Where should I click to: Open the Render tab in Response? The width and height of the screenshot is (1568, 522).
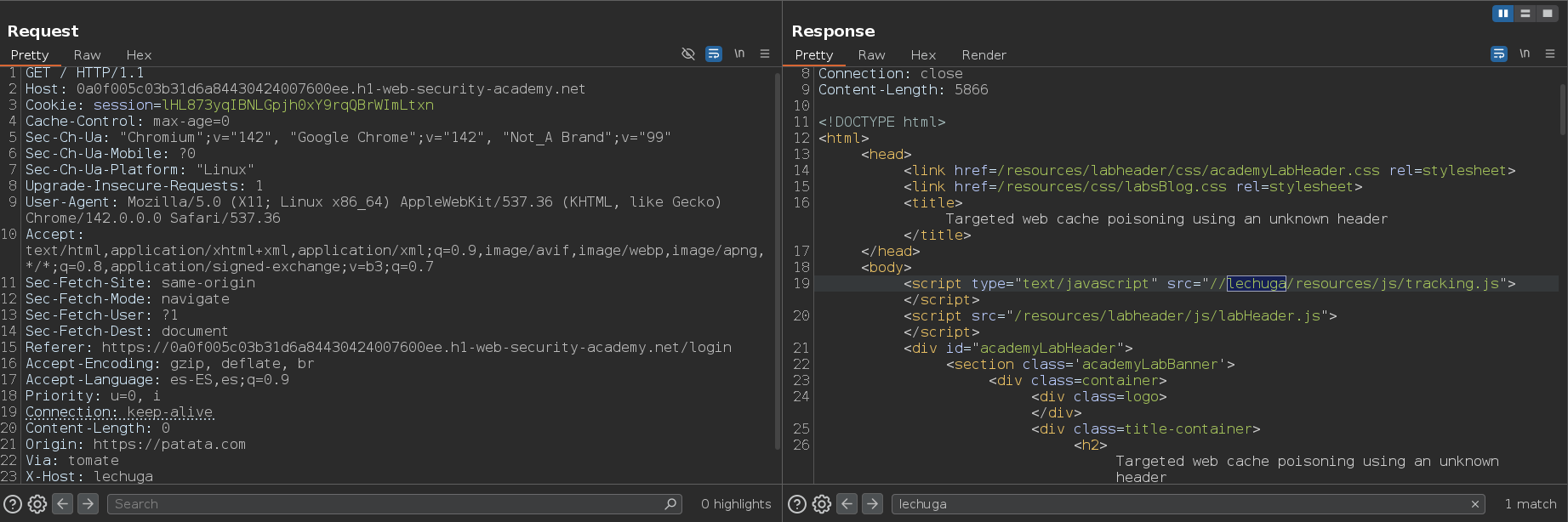tap(984, 54)
